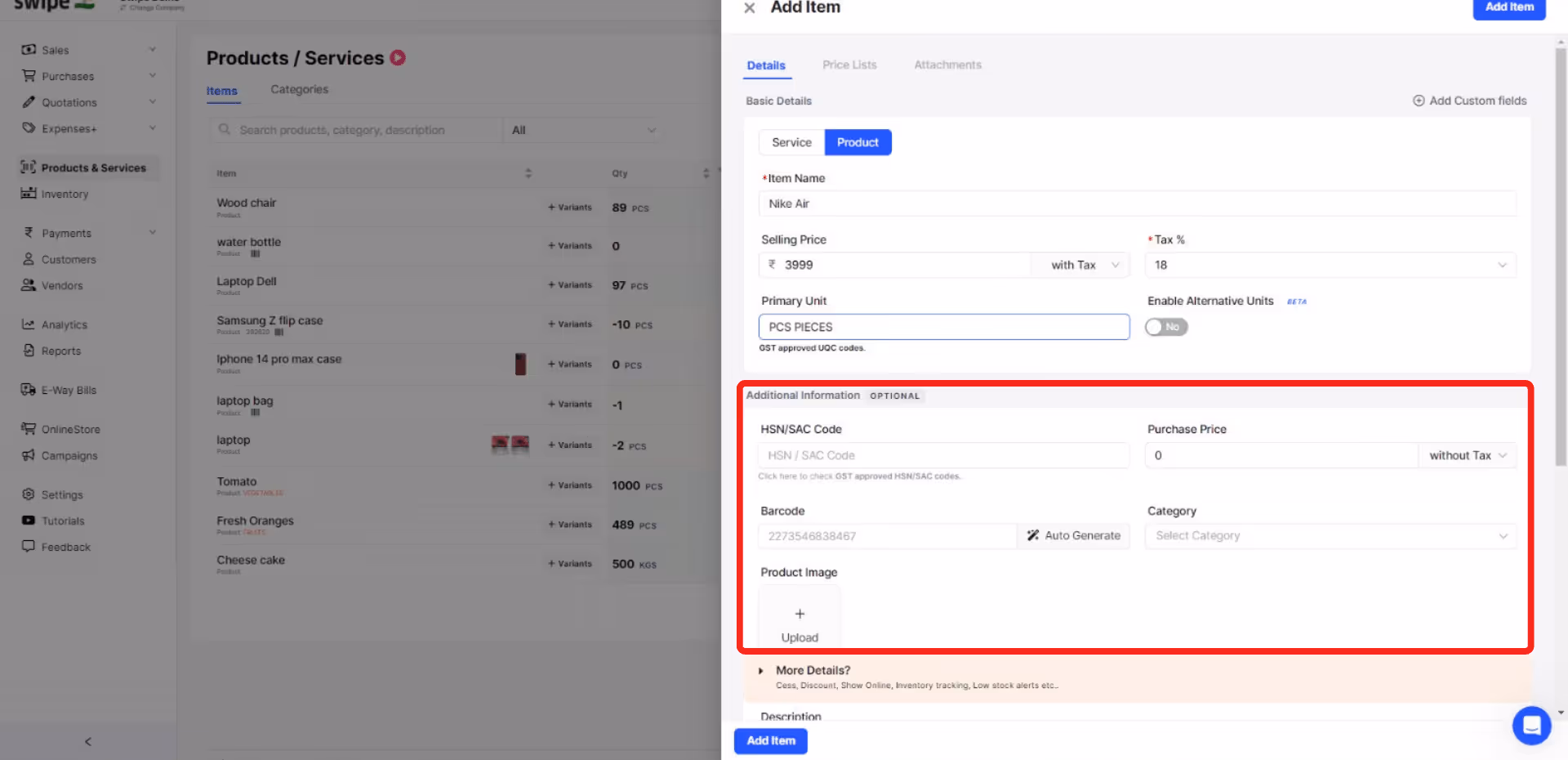Click the search magnifier icon in products list
1568x760 pixels.
click(x=224, y=130)
